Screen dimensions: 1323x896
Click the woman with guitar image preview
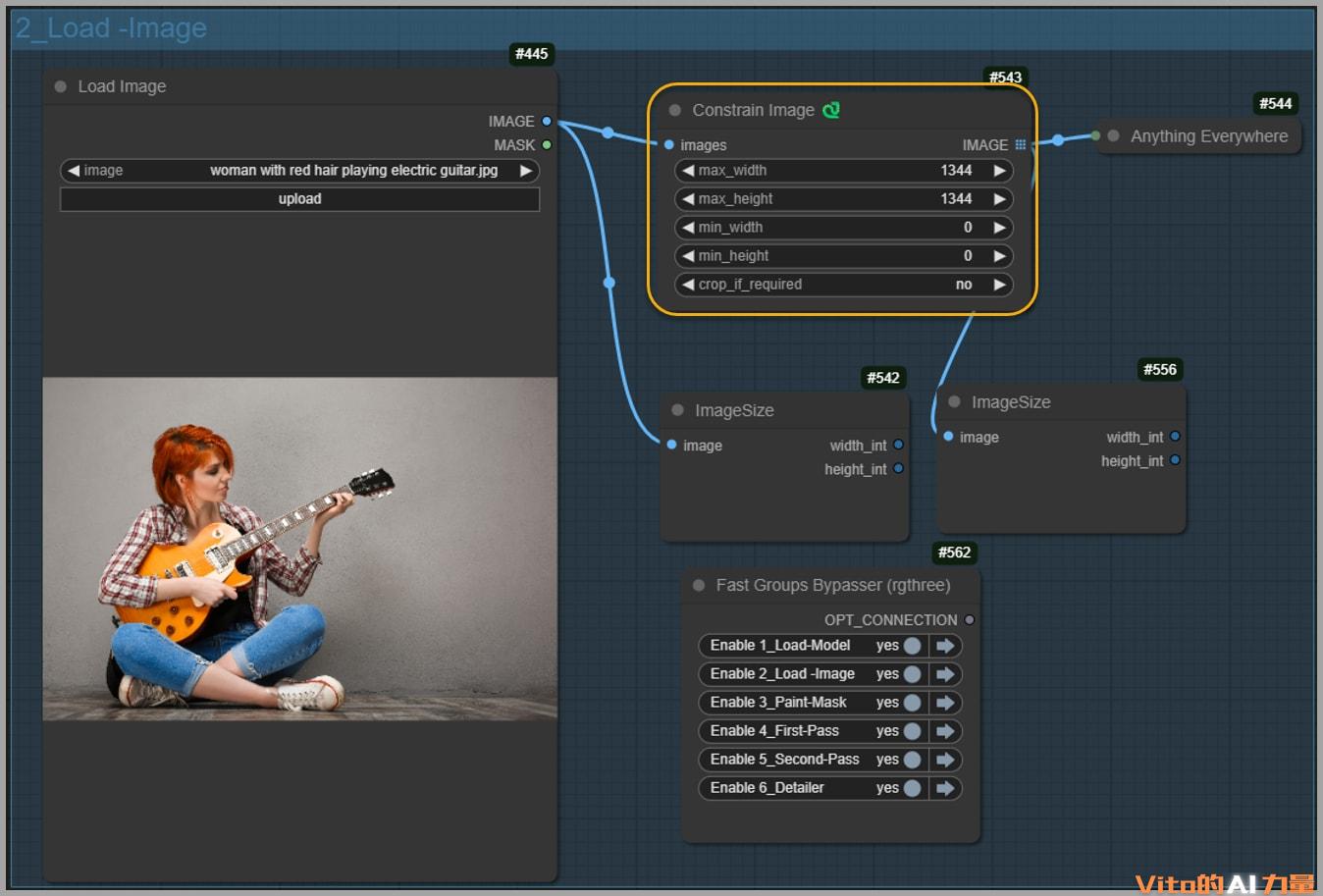[300, 549]
